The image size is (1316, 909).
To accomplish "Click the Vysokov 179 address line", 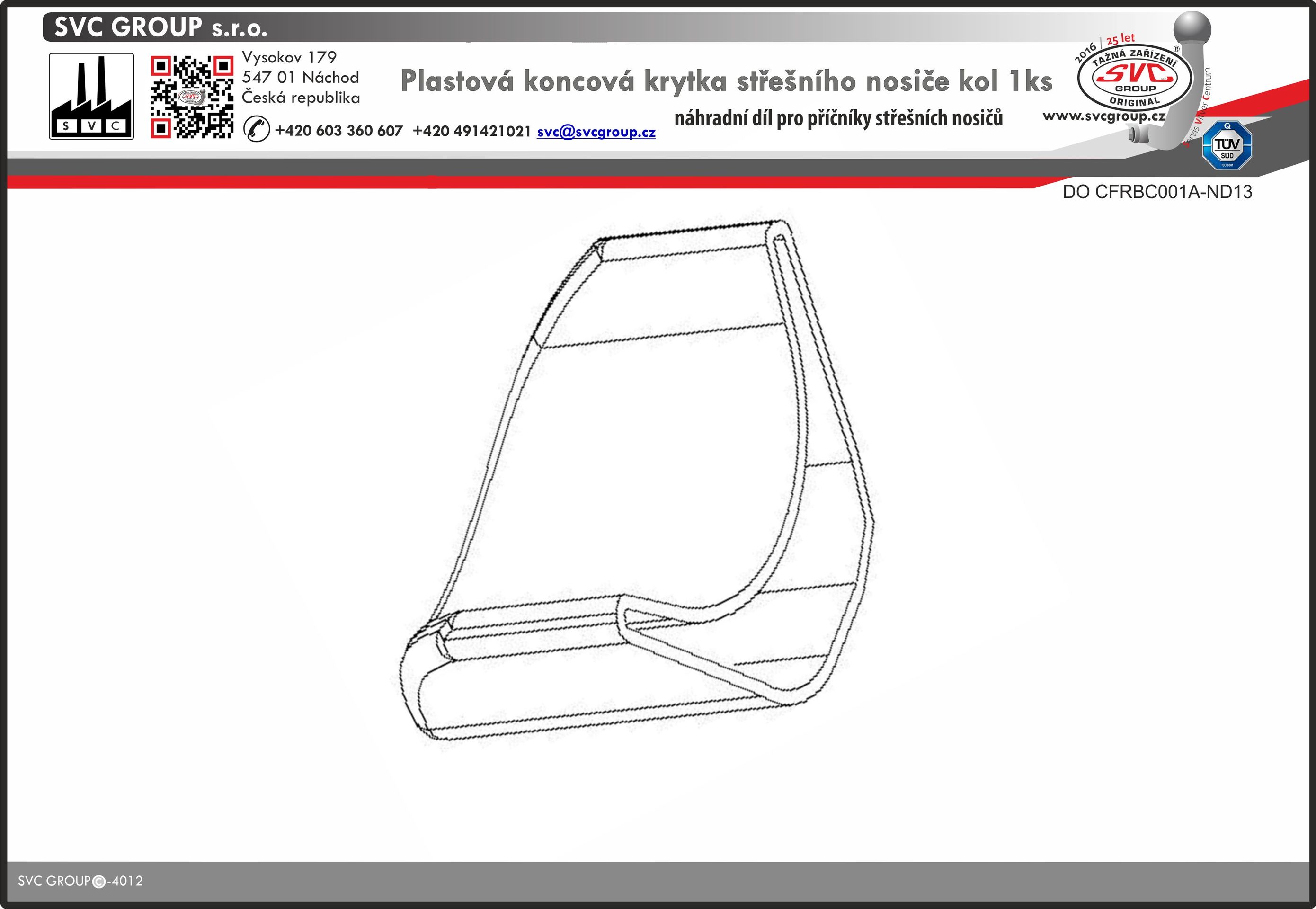I will click(289, 57).
